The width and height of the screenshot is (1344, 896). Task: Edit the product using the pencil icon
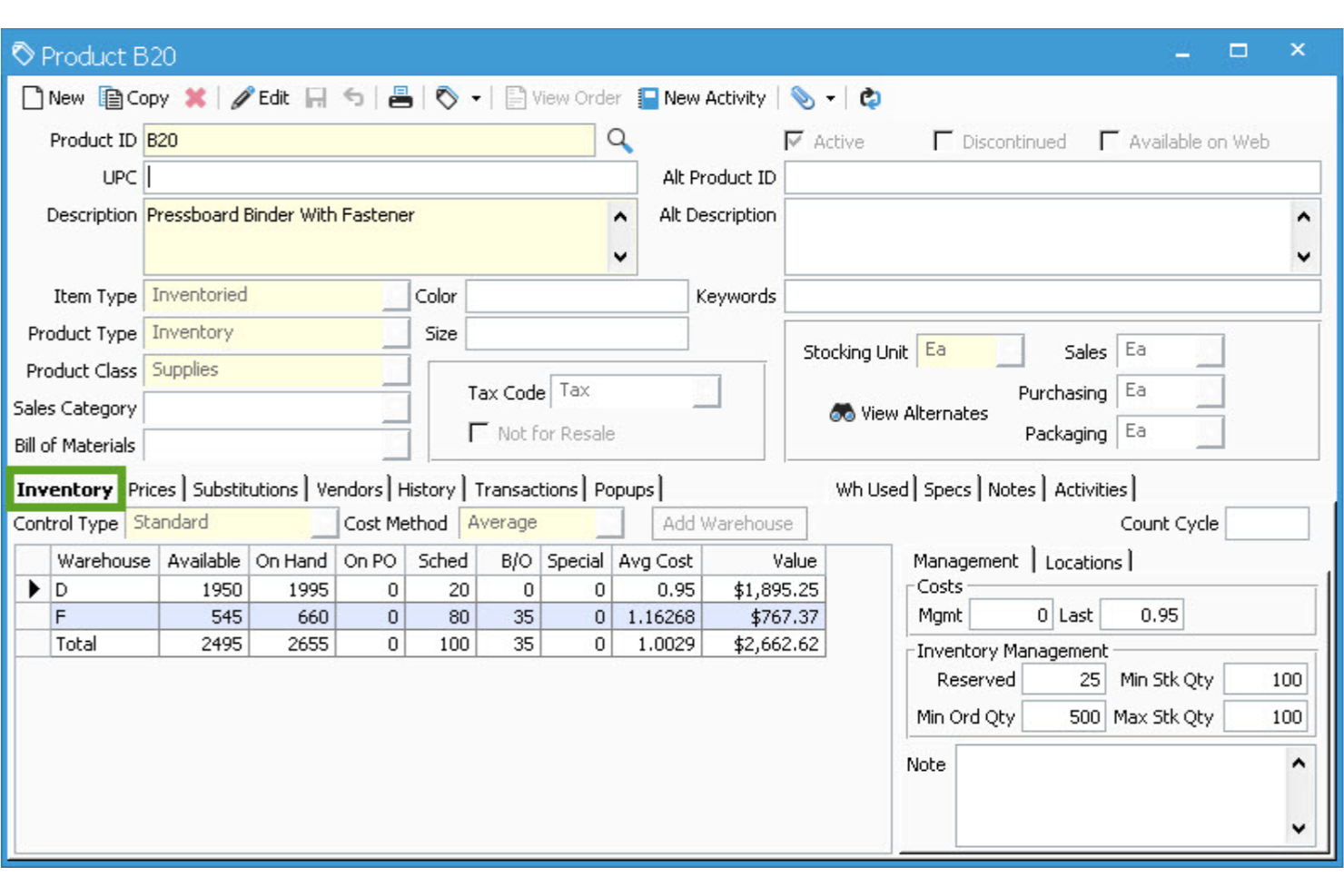point(260,98)
